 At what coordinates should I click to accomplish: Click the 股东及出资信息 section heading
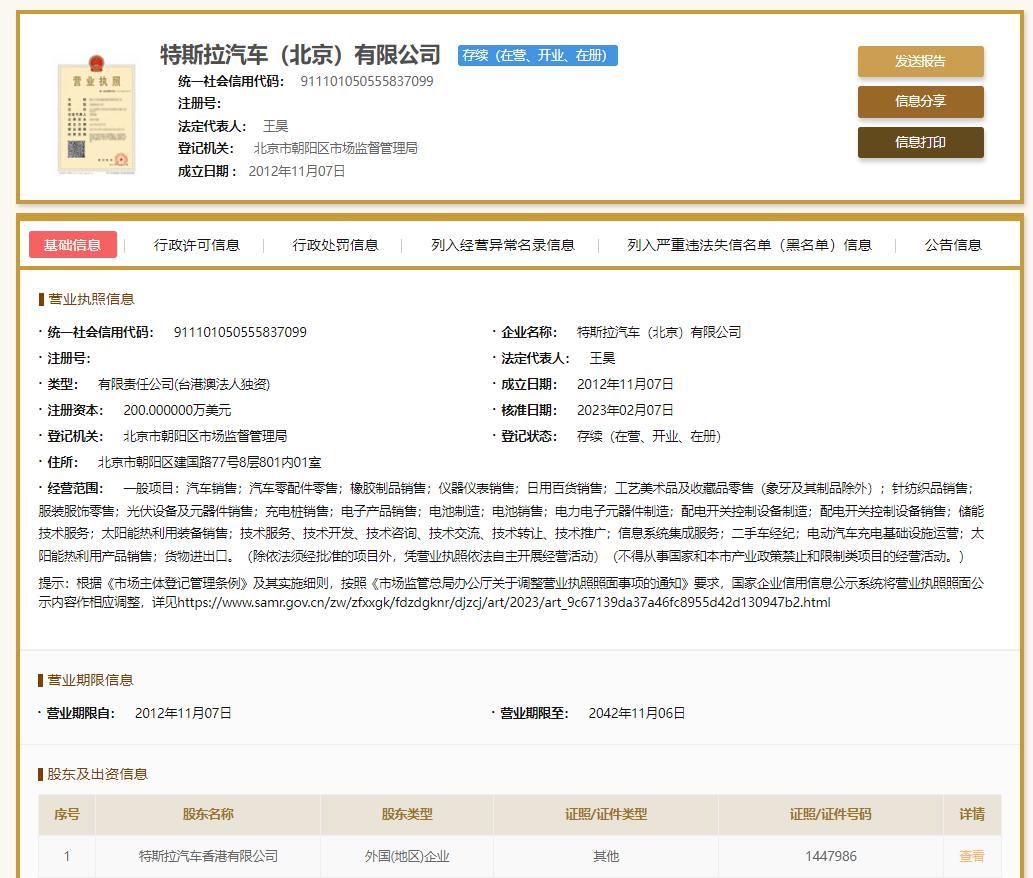pos(98,775)
